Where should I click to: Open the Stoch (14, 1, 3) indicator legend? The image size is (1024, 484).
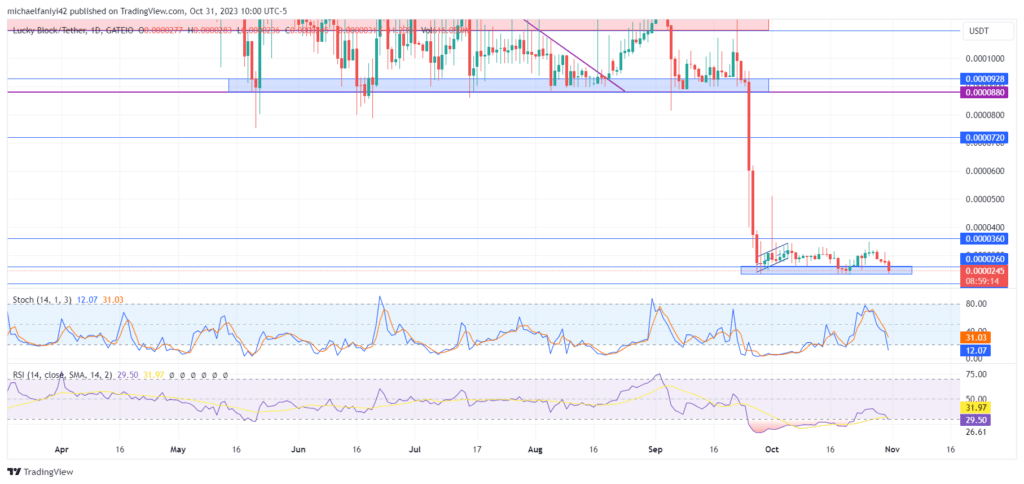(42, 300)
